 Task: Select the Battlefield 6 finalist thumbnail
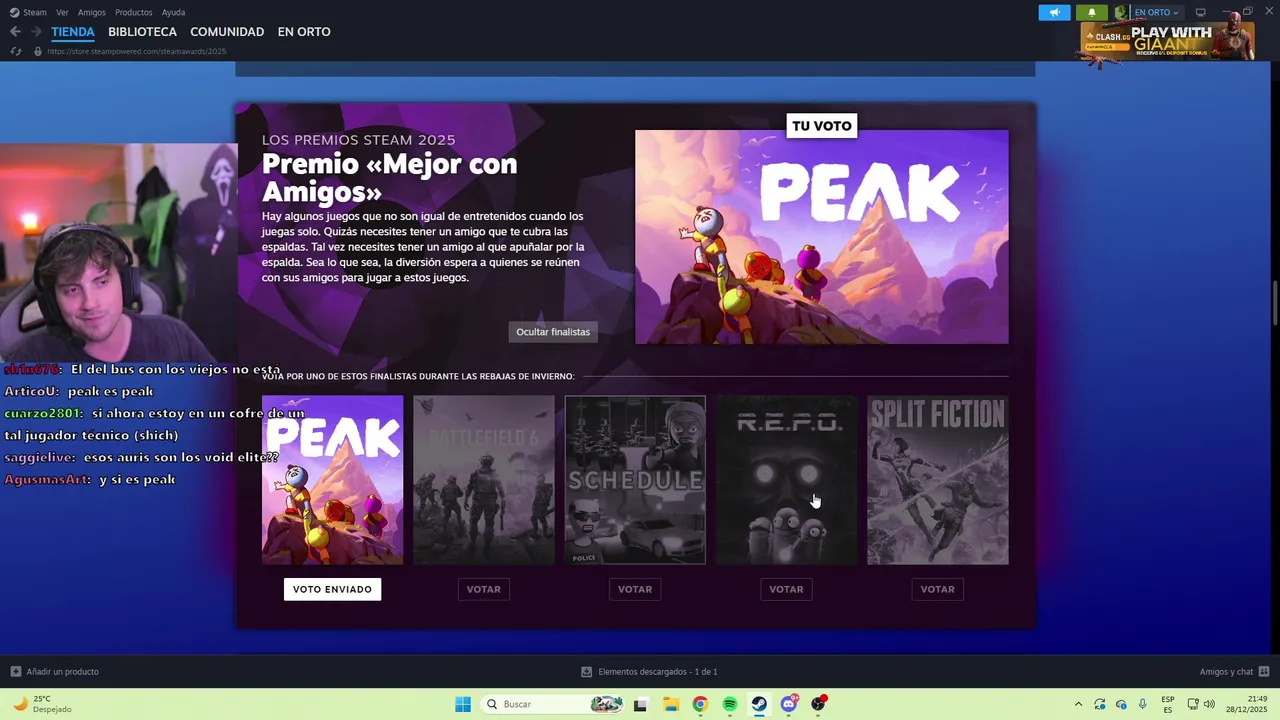point(483,480)
